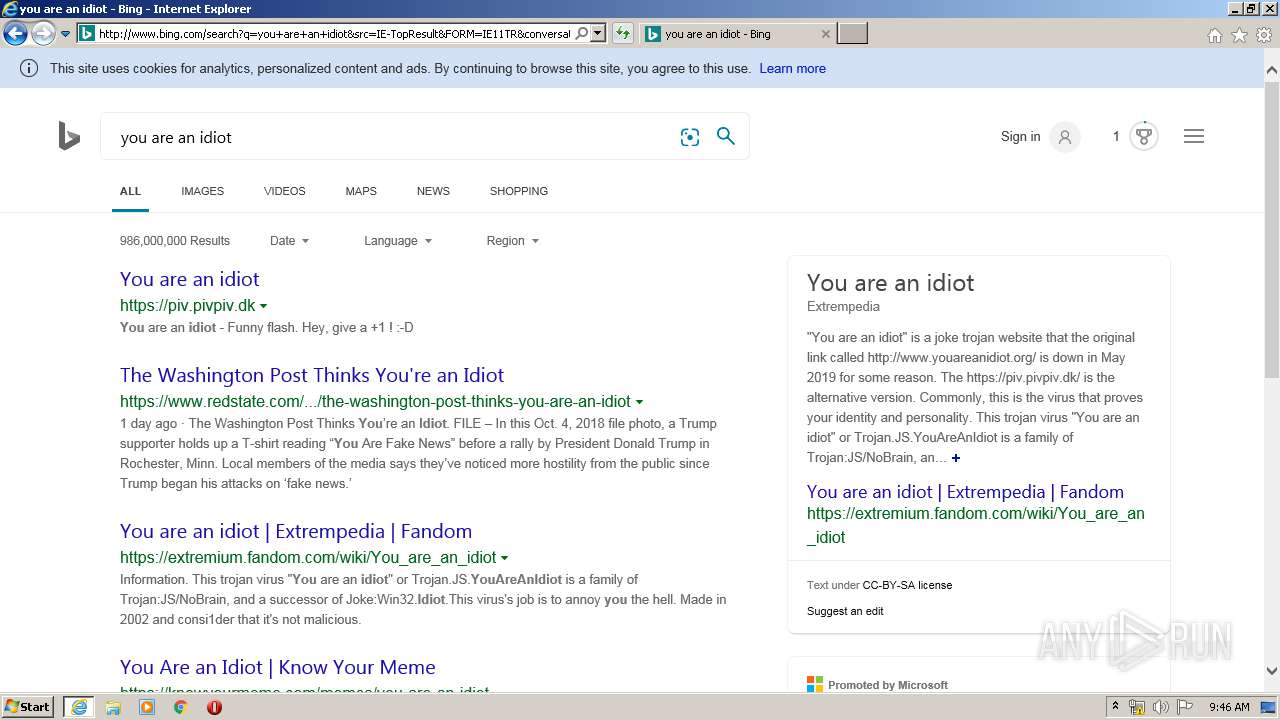Screen dimensions: 1280x720
Task: Show hidden tray icons arrow
Action: (1115, 707)
